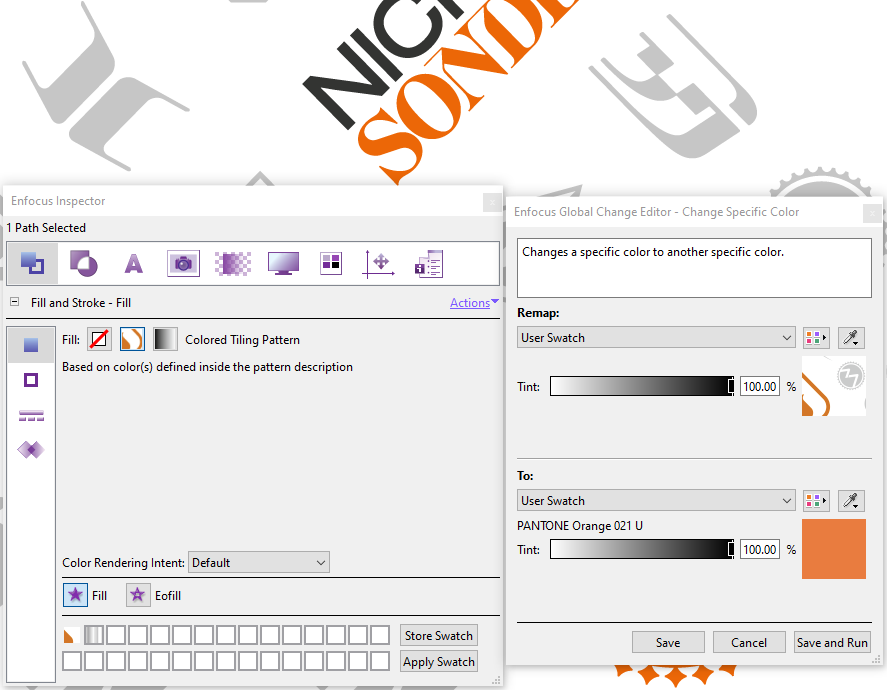The width and height of the screenshot is (887, 690).
Task: Choose the pattern fill type icon
Action: point(132,339)
